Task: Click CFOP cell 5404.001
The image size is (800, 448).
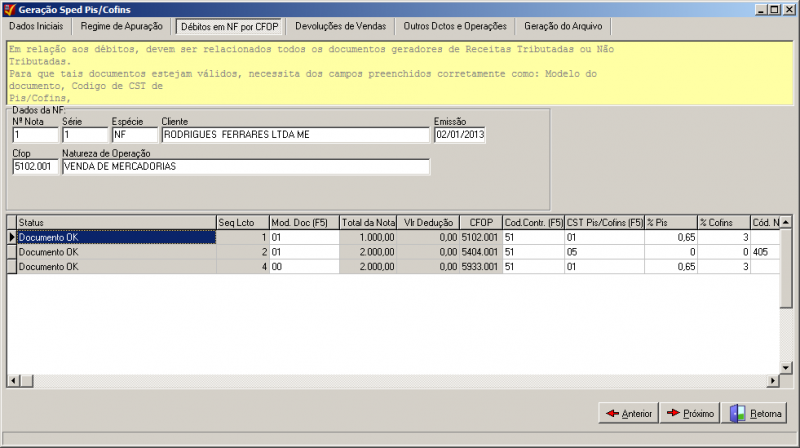Action: (481, 252)
